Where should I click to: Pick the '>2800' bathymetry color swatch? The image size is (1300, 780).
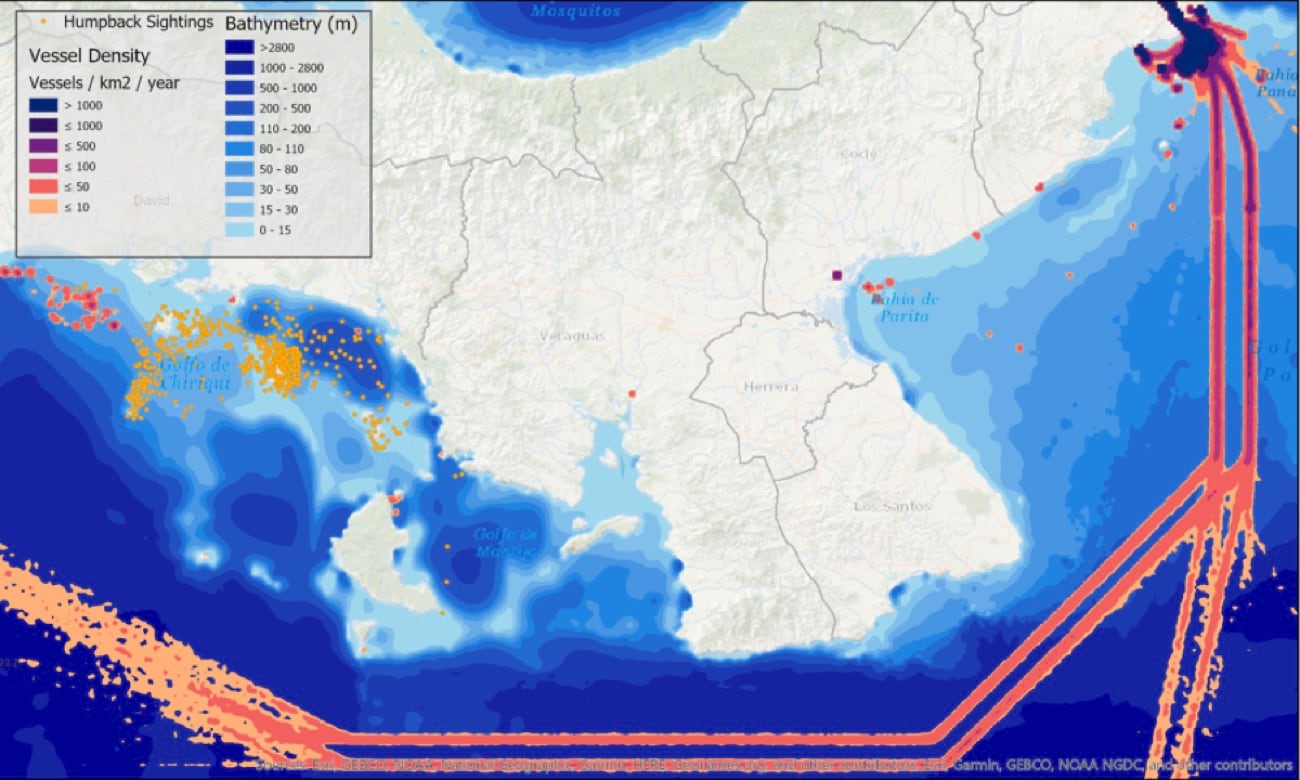point(240,48)
